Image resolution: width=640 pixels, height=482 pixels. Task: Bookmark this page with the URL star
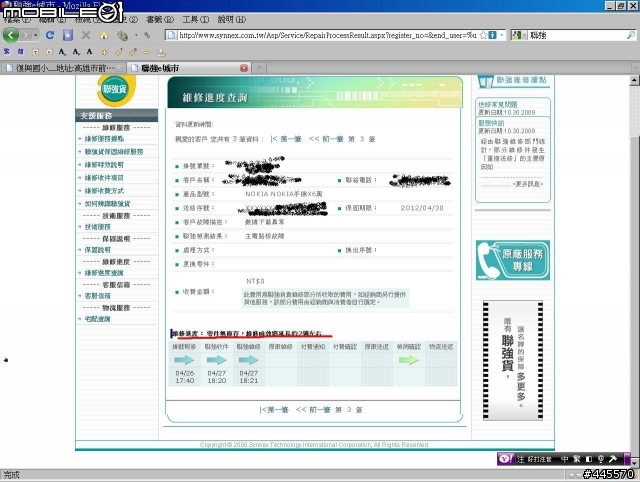pyautogui.click(x=483, y=36)
